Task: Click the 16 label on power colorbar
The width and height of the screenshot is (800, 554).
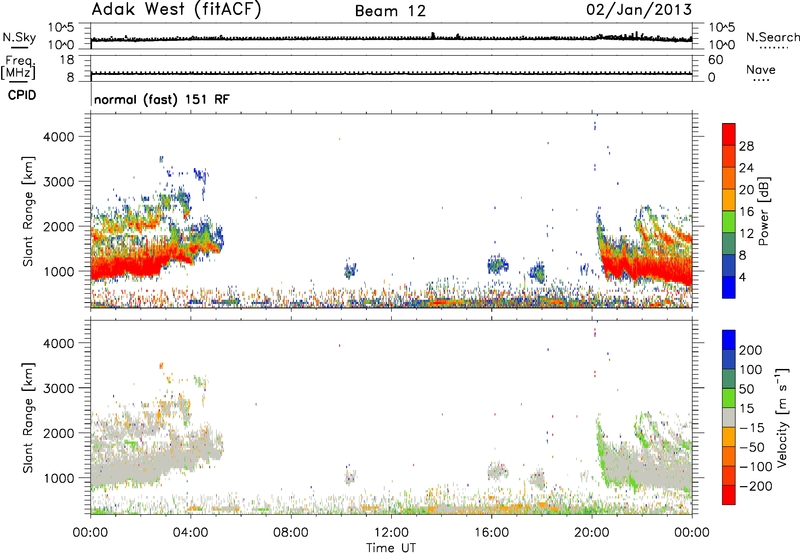Action: click(x=746, y=212)
